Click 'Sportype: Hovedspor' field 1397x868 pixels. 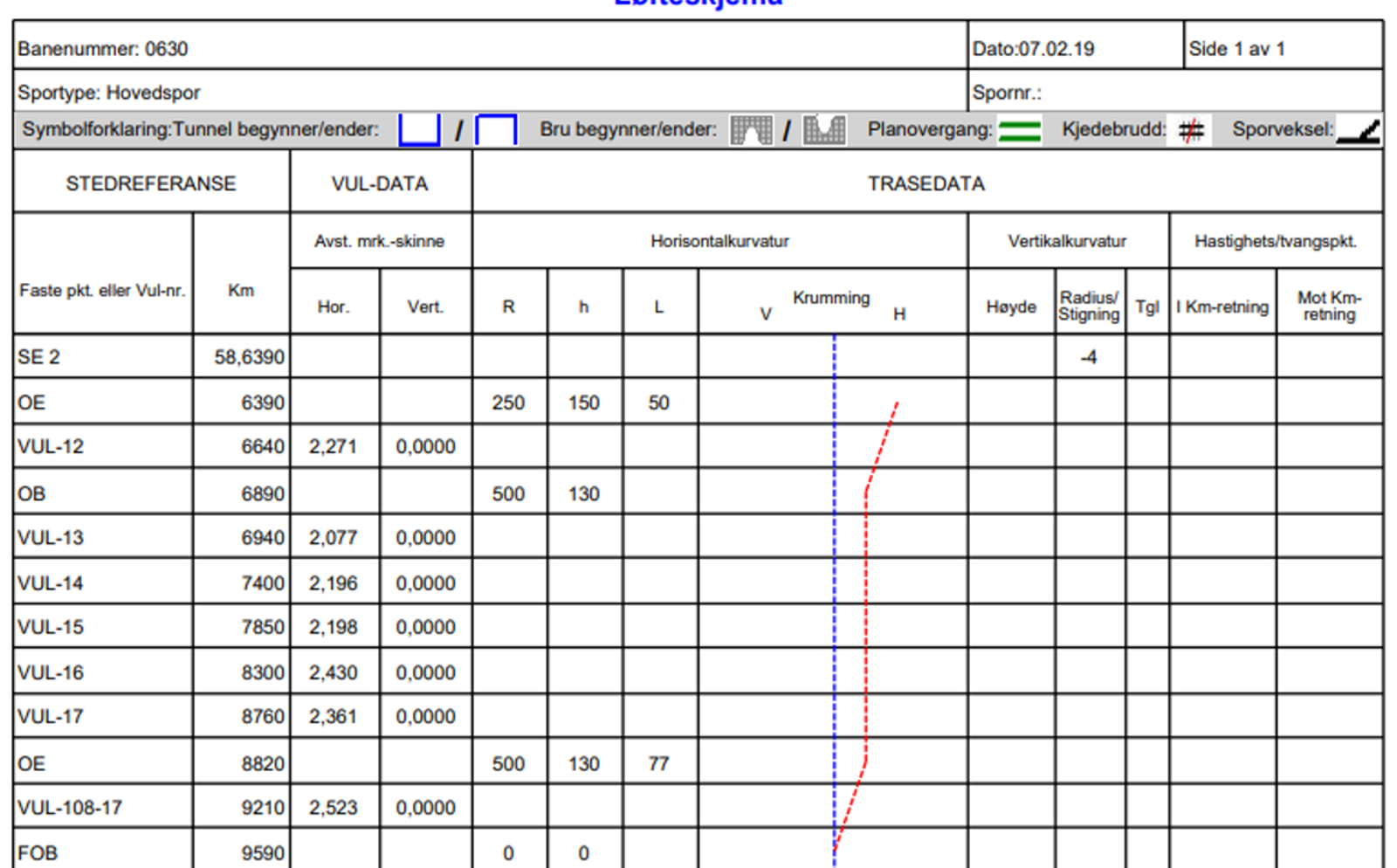coord(109,93)
